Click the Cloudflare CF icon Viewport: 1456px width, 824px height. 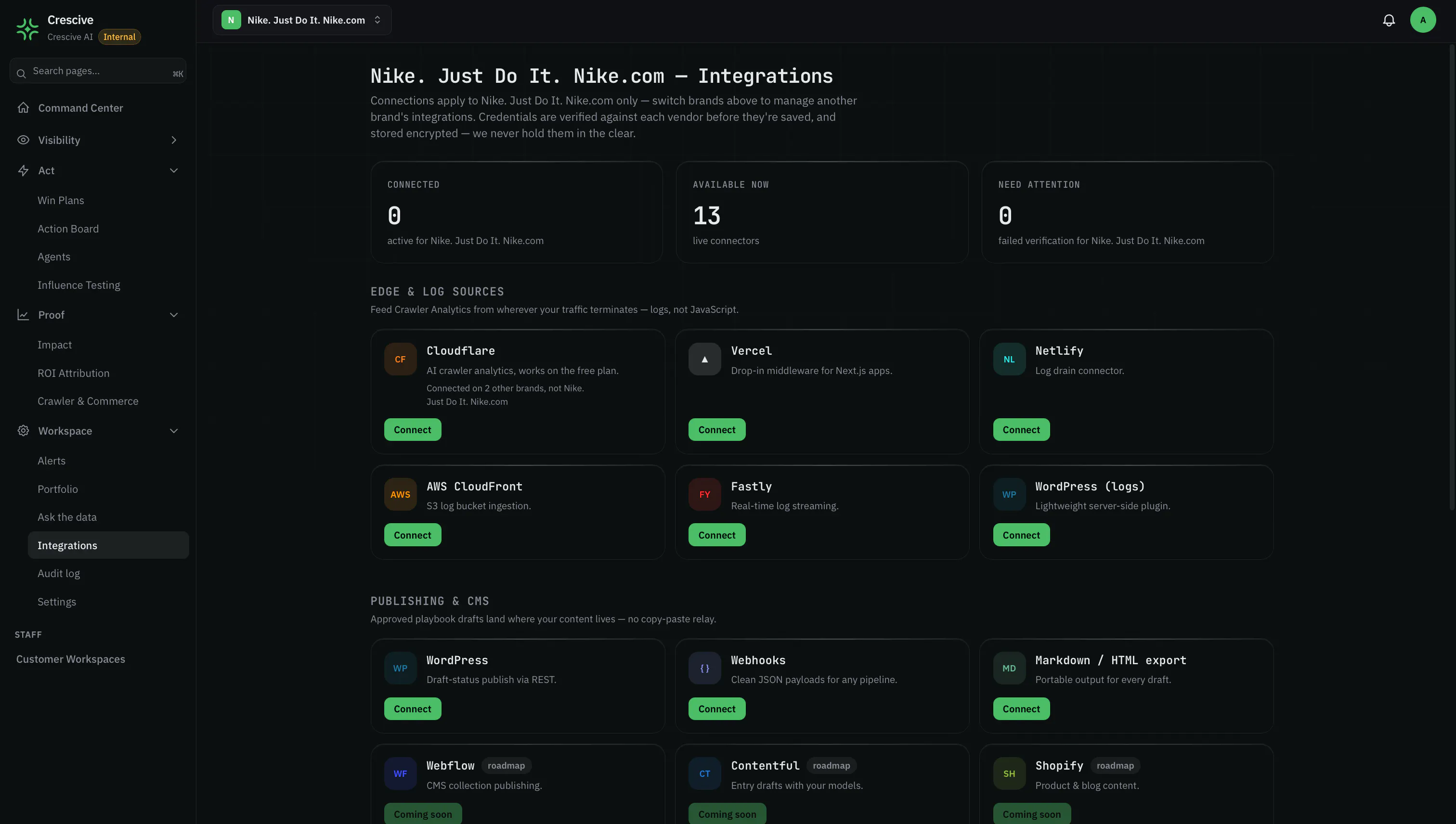point(400,359)
